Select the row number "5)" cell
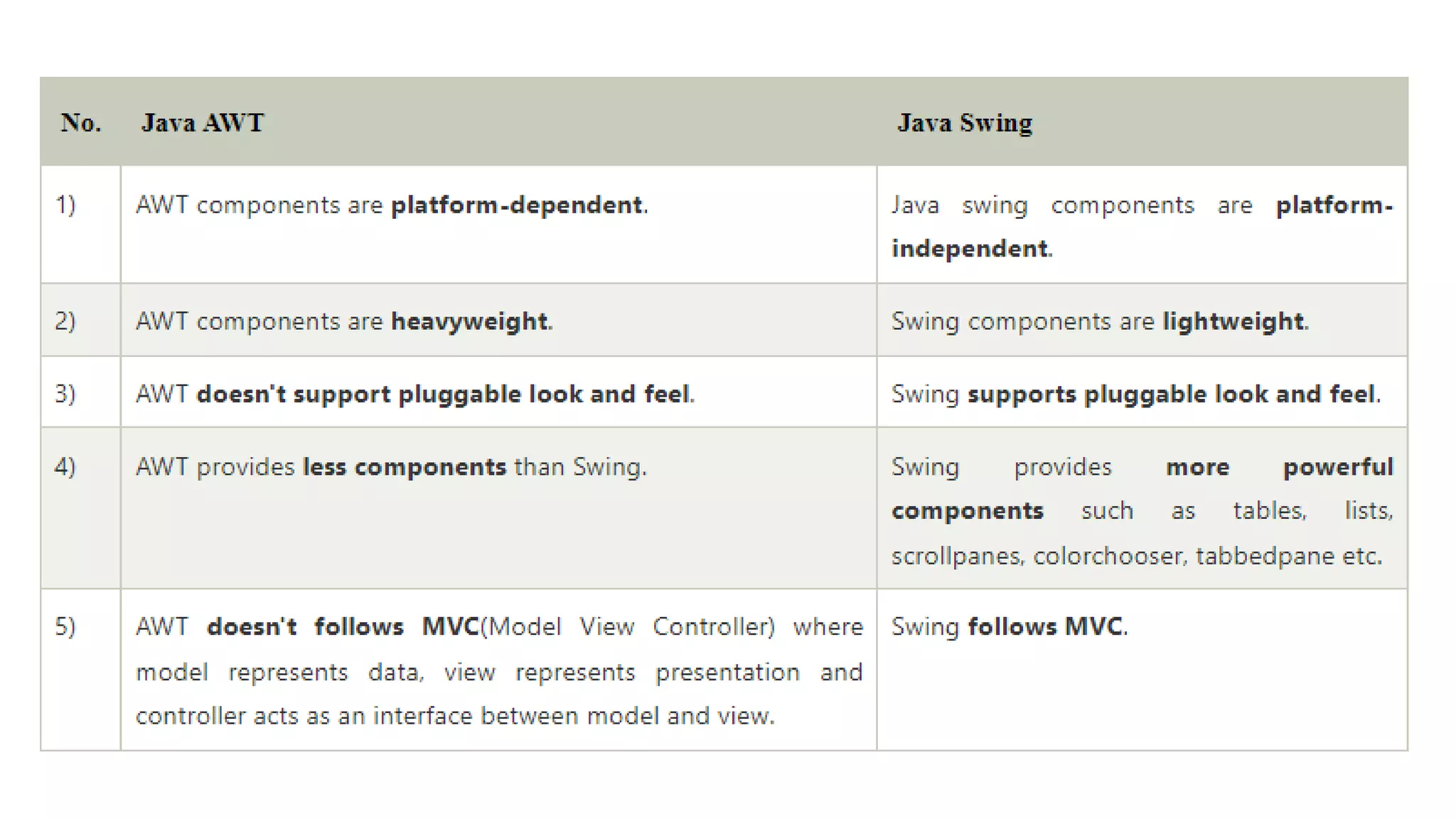This screenshot has width=1456, height=819. click(x=65, y=627)
